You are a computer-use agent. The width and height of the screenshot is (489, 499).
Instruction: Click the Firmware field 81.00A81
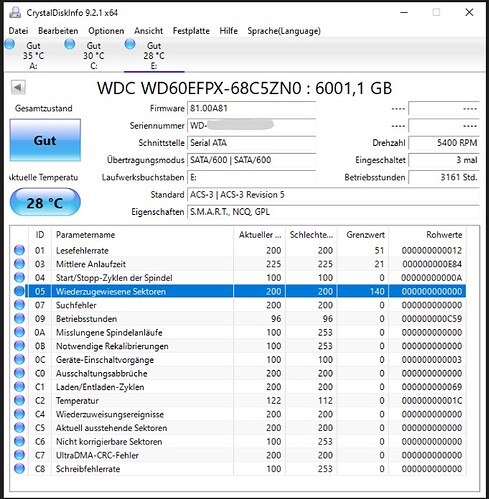click(x=251, y=108)
